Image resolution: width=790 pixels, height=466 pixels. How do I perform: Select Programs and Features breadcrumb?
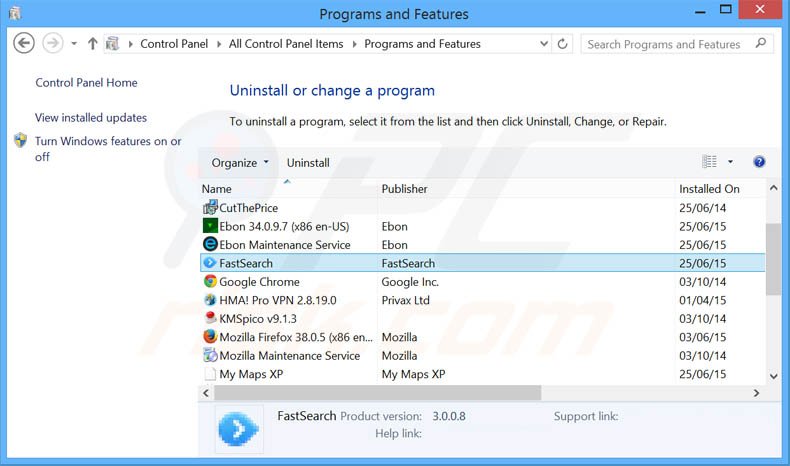(422, 44)
